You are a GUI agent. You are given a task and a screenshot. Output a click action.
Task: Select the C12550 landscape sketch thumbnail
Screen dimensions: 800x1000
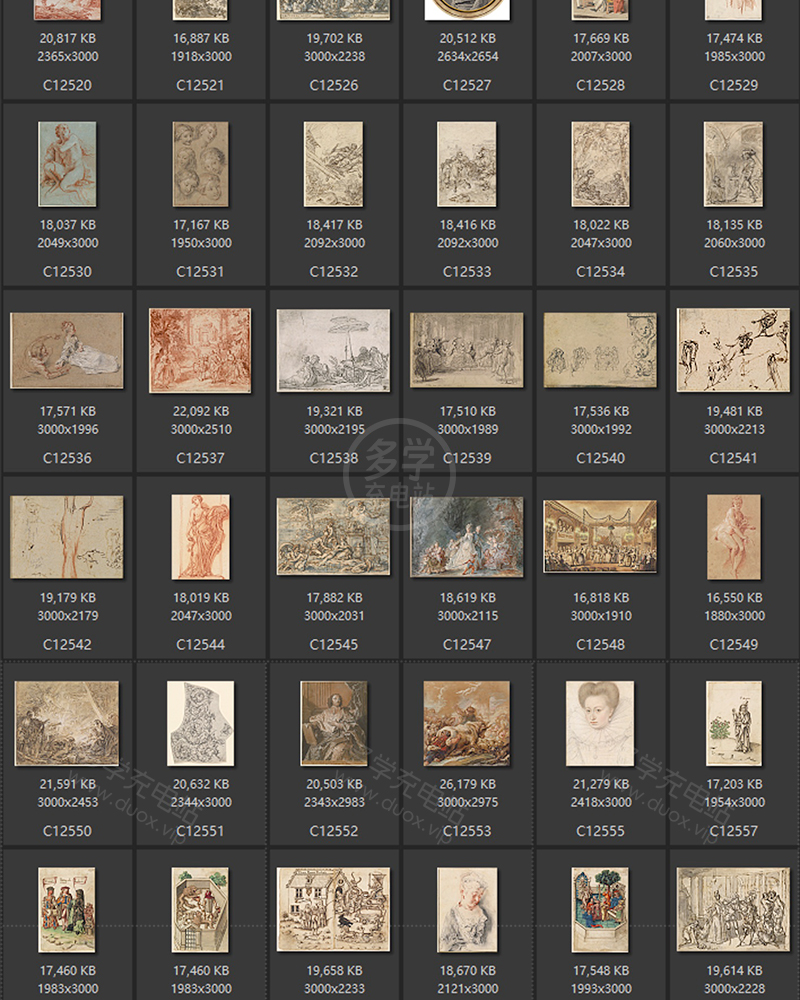point(67,723)
